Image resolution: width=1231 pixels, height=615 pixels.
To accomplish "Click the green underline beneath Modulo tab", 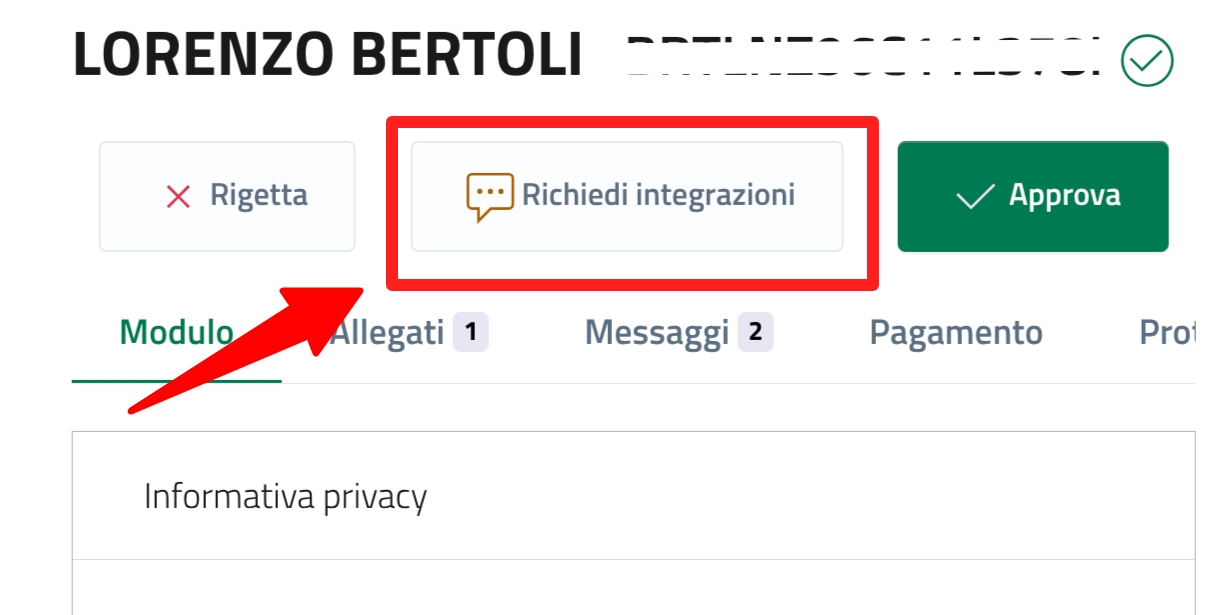I will [177, 381].
